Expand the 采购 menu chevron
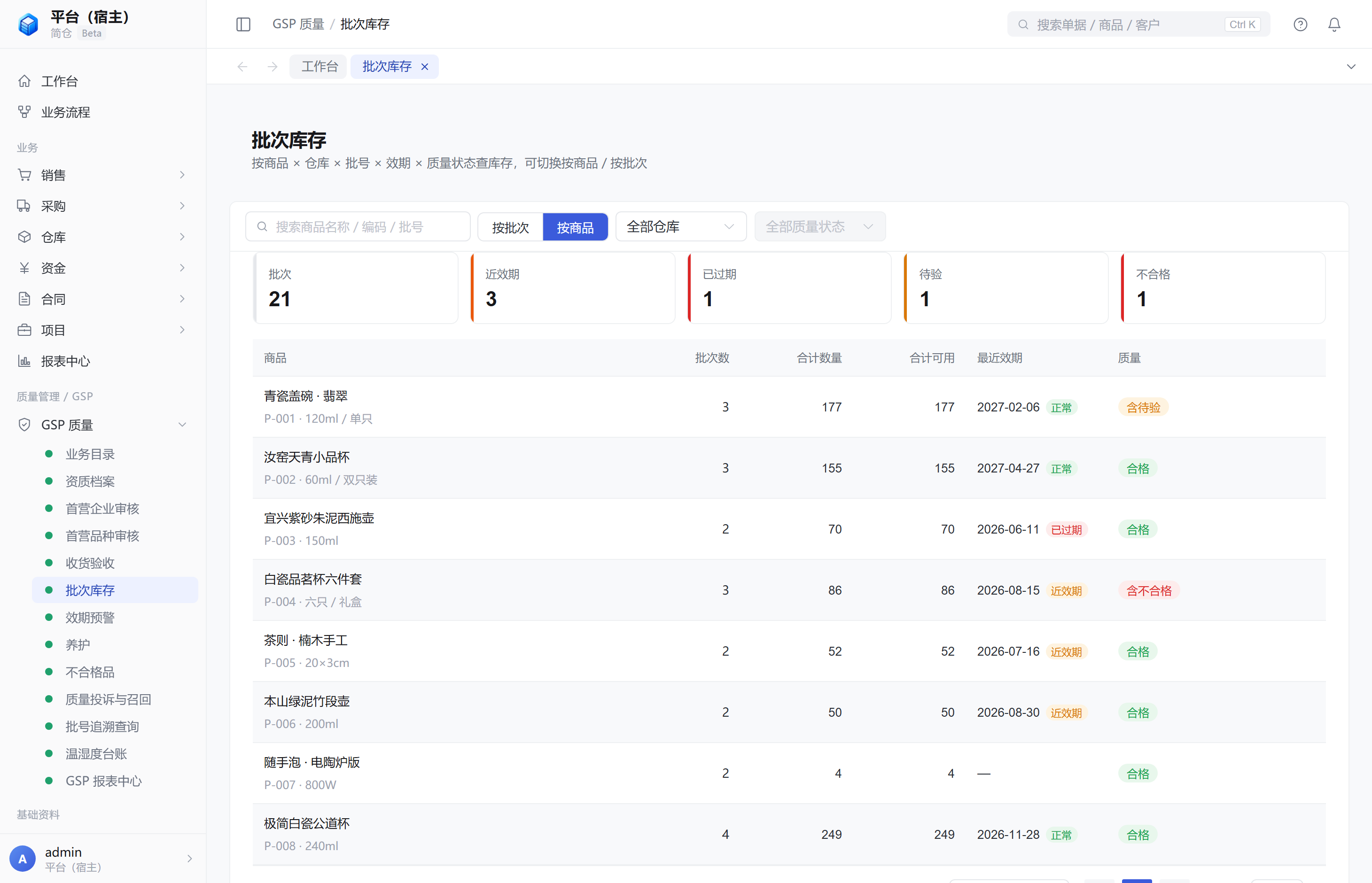This screenshot has height=883, width=1372. [182, 206]
